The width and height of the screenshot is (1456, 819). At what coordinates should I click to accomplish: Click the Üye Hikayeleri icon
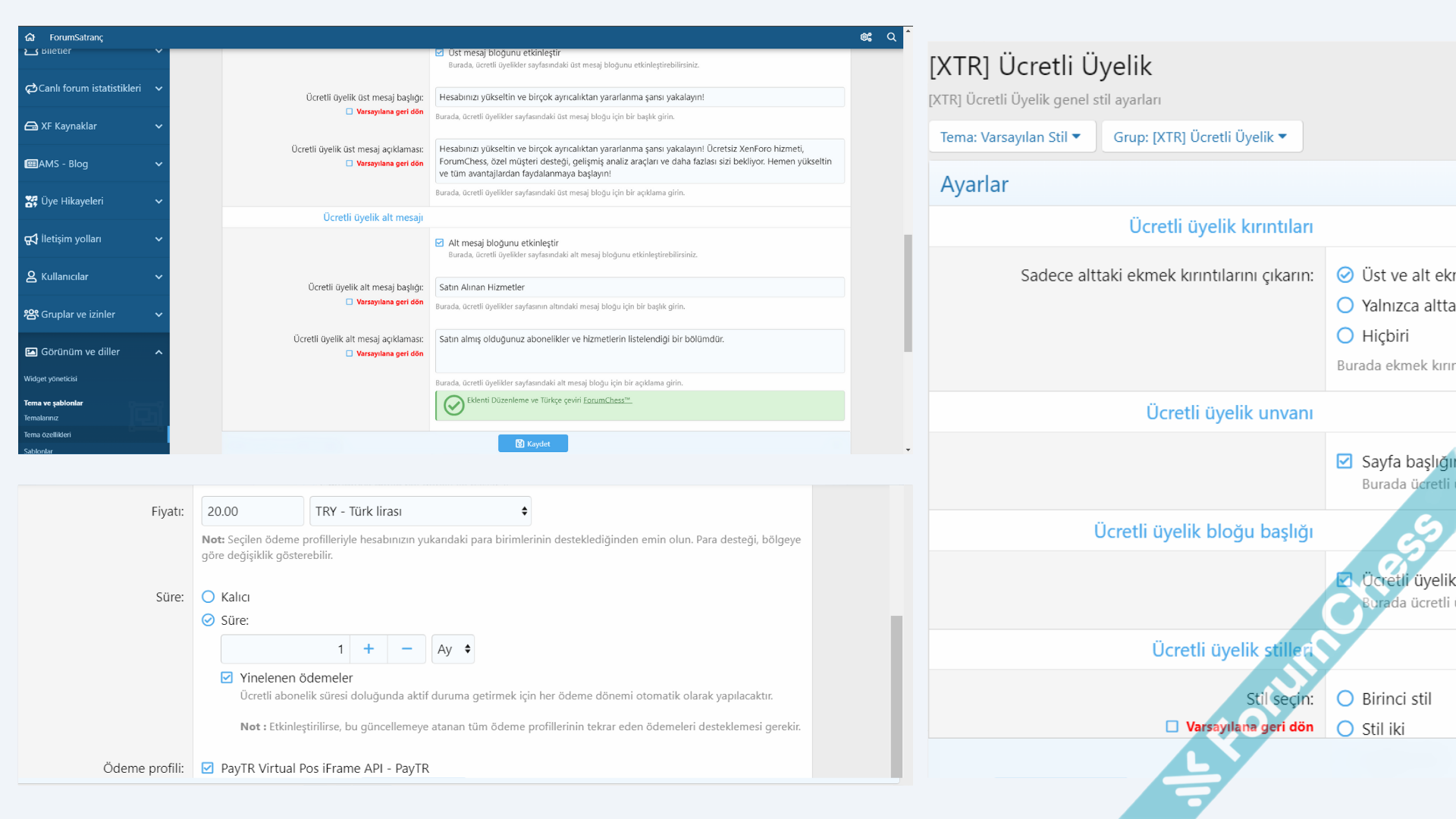click(x=31, y=201)
